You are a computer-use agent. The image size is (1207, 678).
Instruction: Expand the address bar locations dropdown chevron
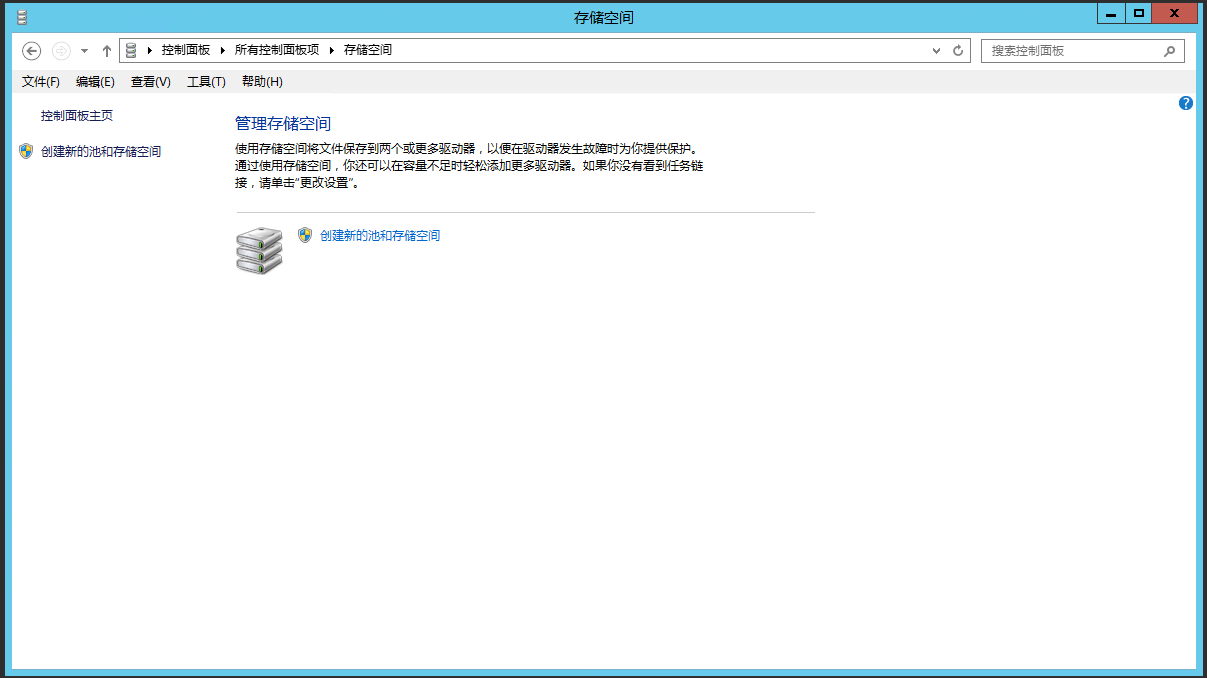click(x=935, y=50)
